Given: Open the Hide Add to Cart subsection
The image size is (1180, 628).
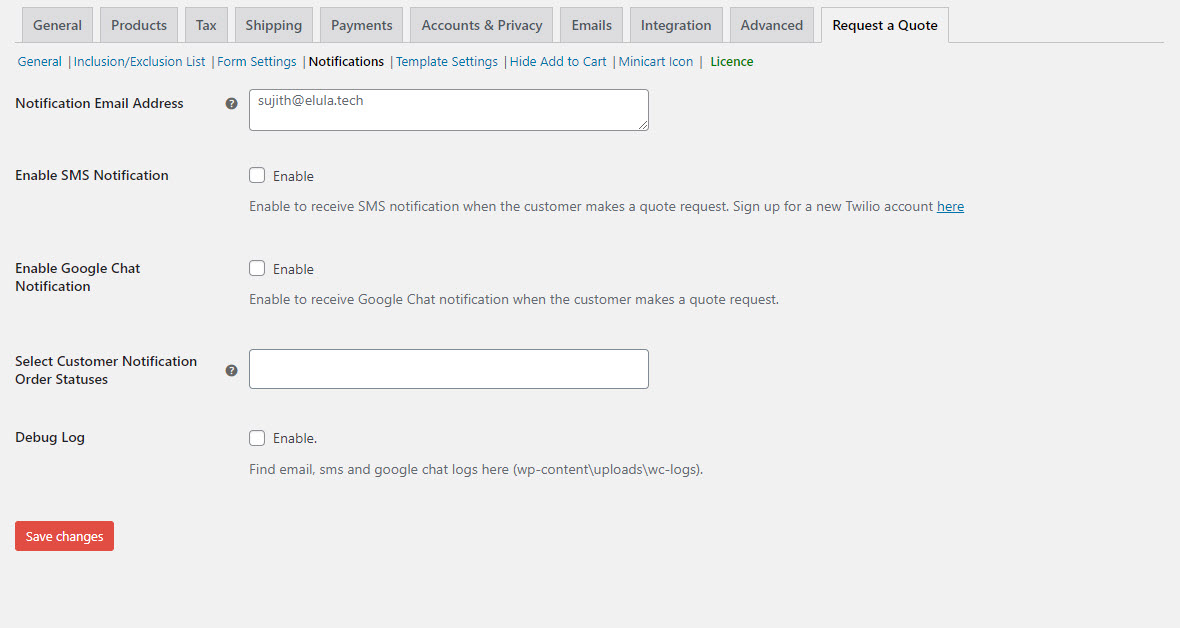Looking at the screenshot, I should click(x=558, y=62).
